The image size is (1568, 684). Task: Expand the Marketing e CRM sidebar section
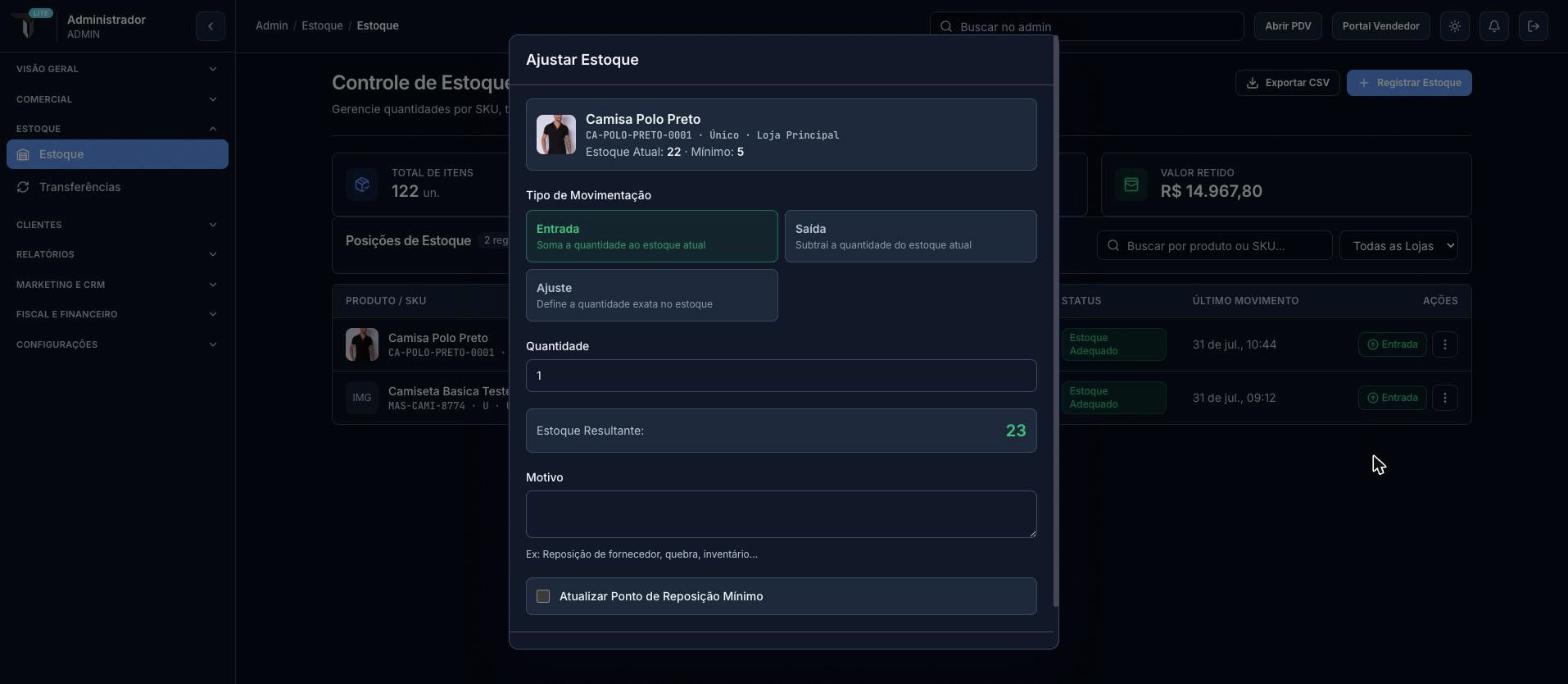(117, 285)
